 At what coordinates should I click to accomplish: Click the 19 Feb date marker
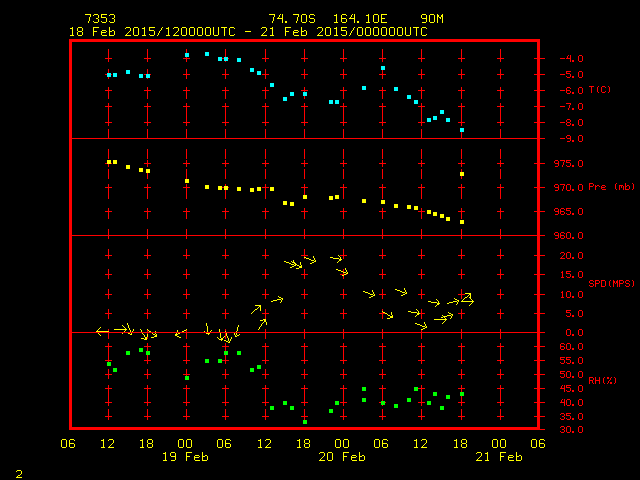pyautogui.click(x=186, y=457)
